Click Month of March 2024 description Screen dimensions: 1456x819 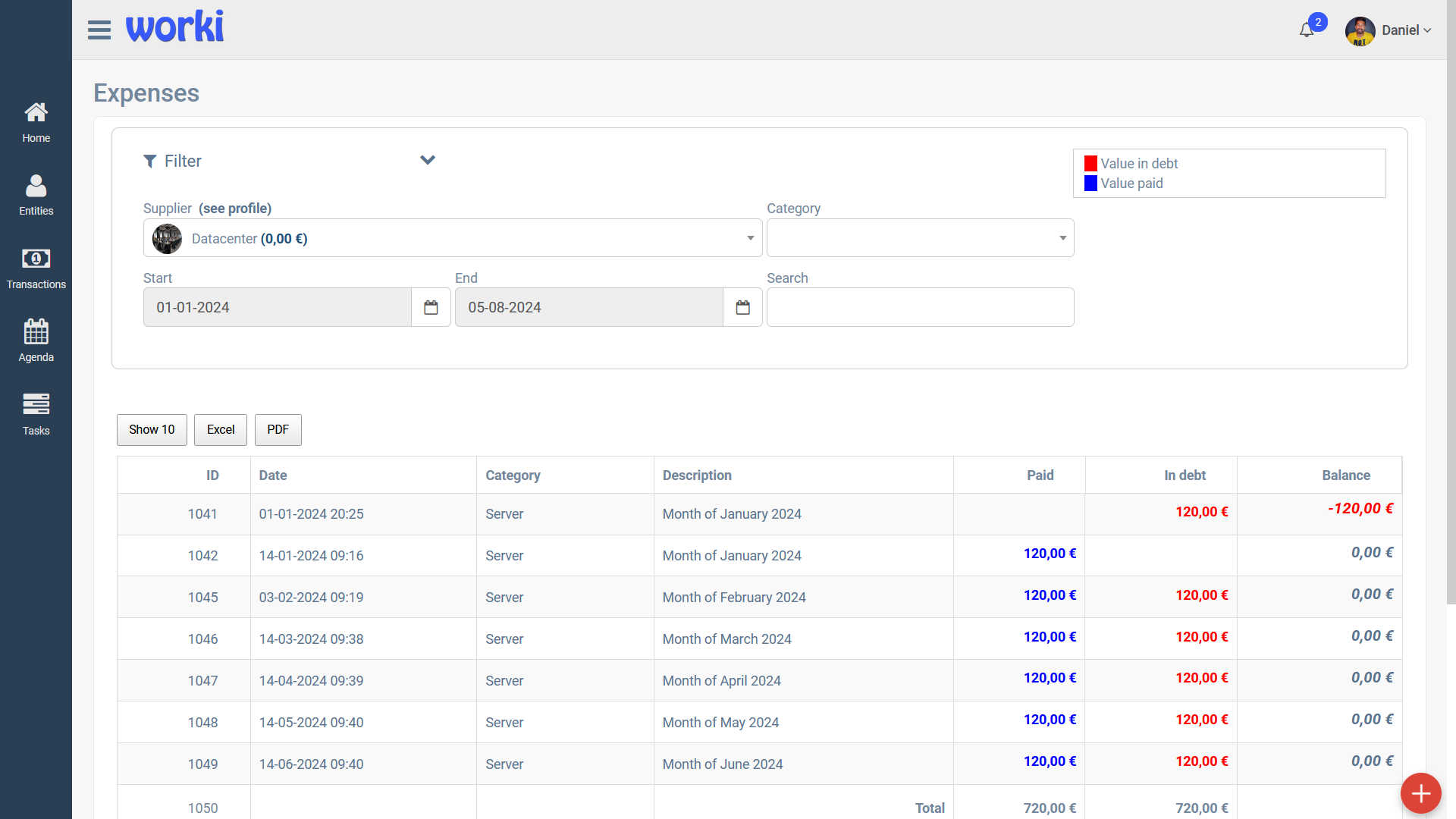click(x=726, y=639)
